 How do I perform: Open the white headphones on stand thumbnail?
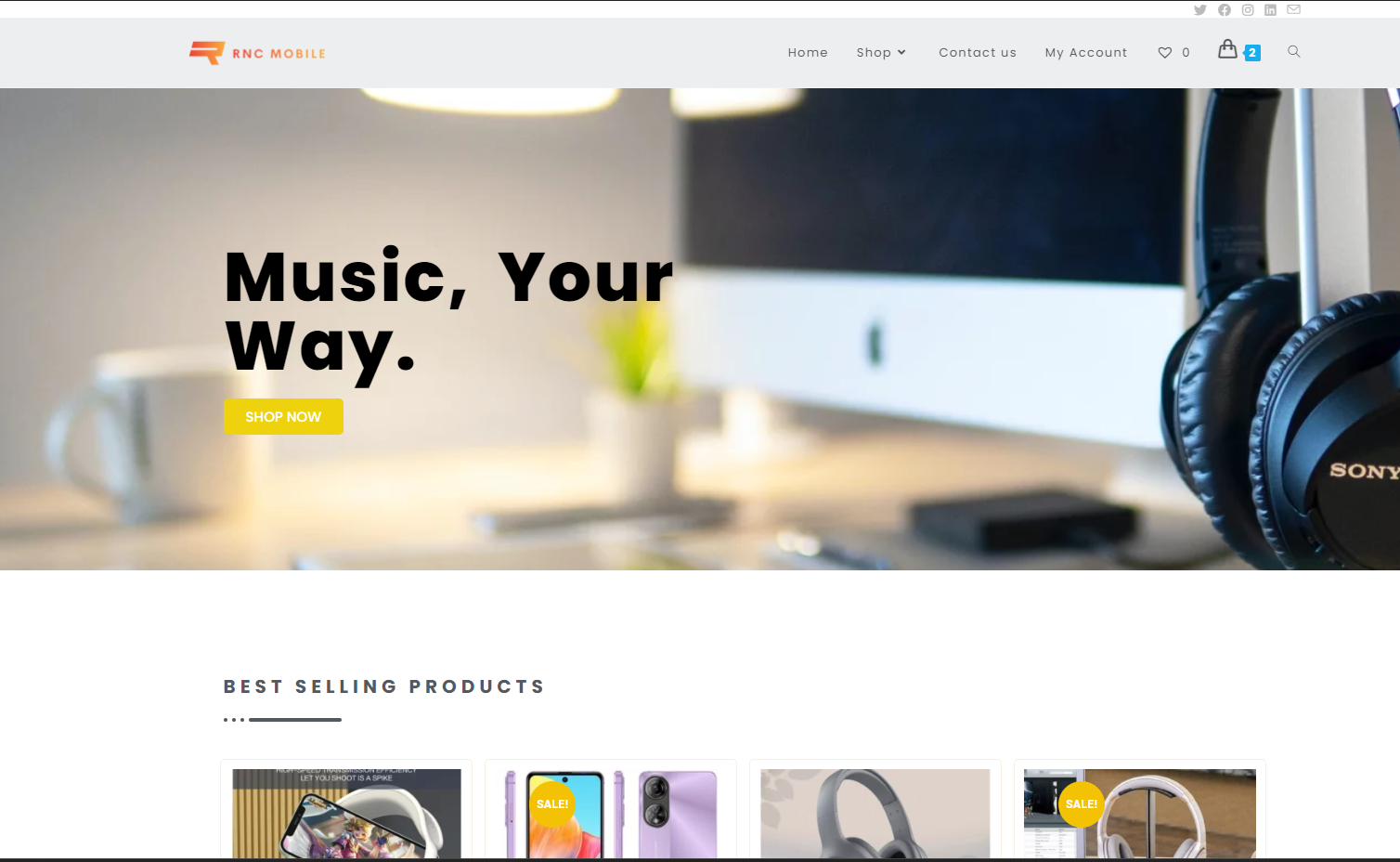(x=1140, y=813)
